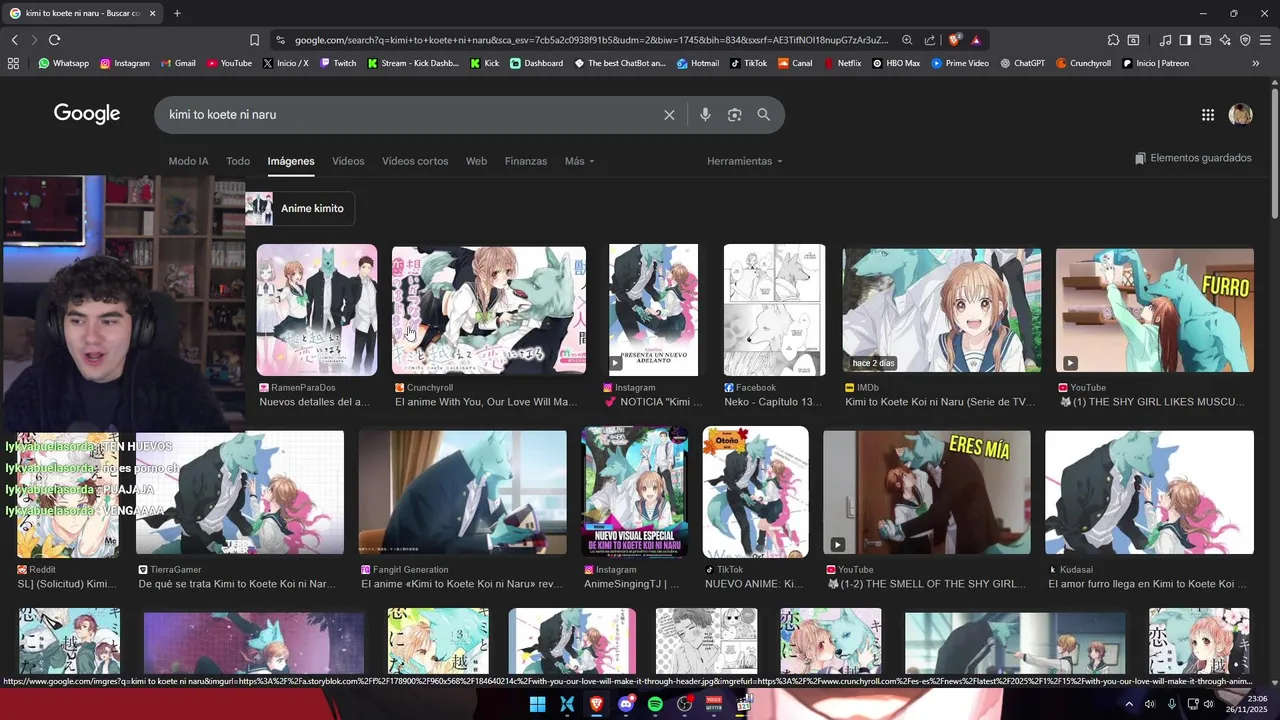Open the Kudasai image result thumbnail
The image size is (1280, 720).
coord(1149,492)
